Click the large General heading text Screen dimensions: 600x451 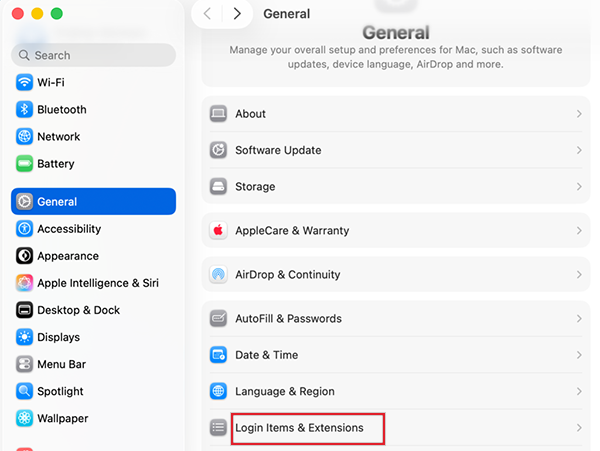pyautogui.click(x=396, y=33)
